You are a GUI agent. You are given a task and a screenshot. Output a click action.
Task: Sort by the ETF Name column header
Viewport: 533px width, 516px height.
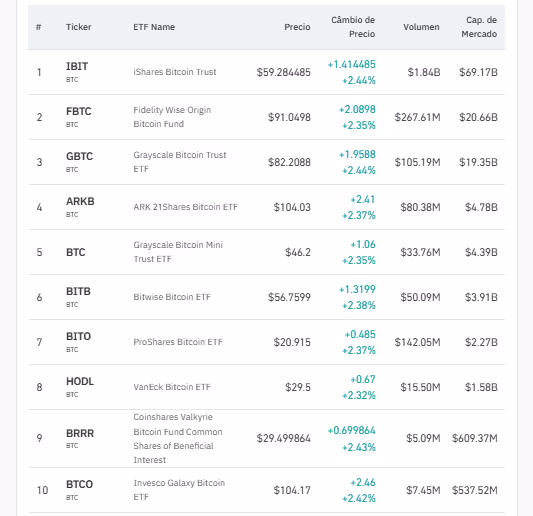pos(154,27)
